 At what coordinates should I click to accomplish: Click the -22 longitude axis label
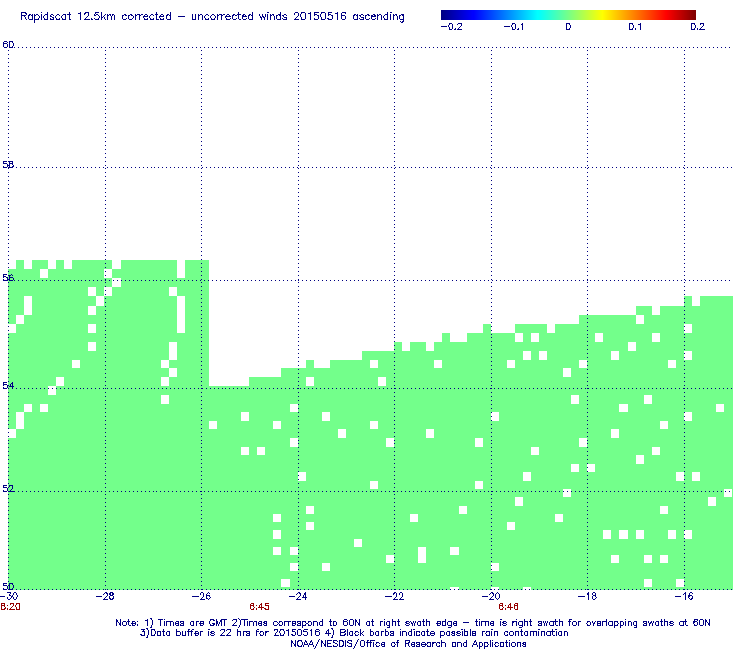(394, 597)
